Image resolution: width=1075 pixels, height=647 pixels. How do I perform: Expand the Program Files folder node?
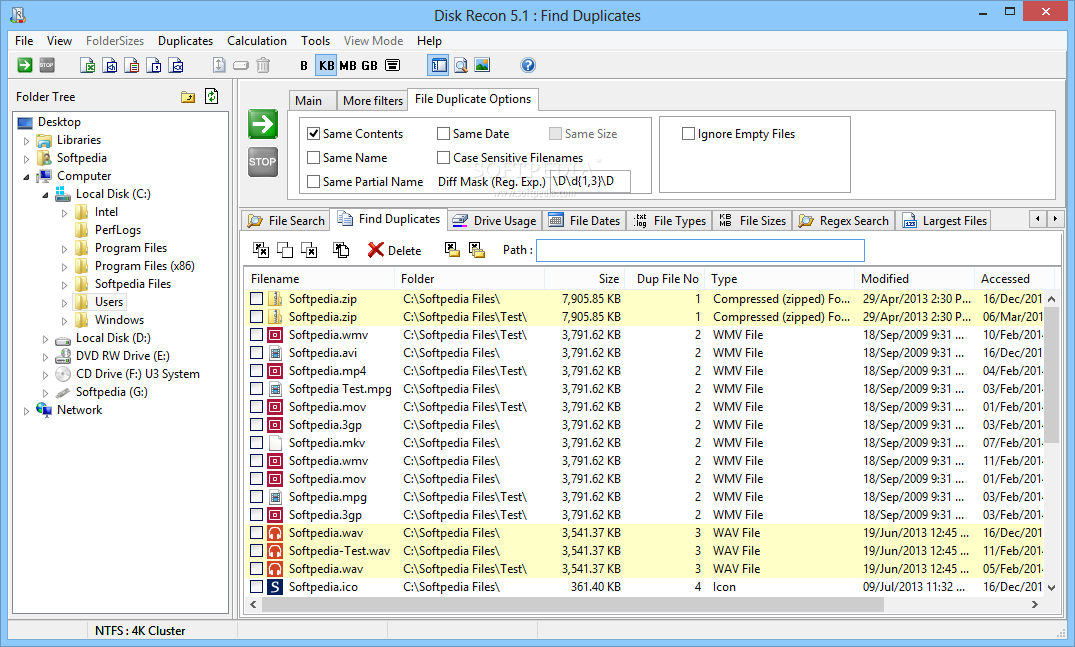point(64,249)
